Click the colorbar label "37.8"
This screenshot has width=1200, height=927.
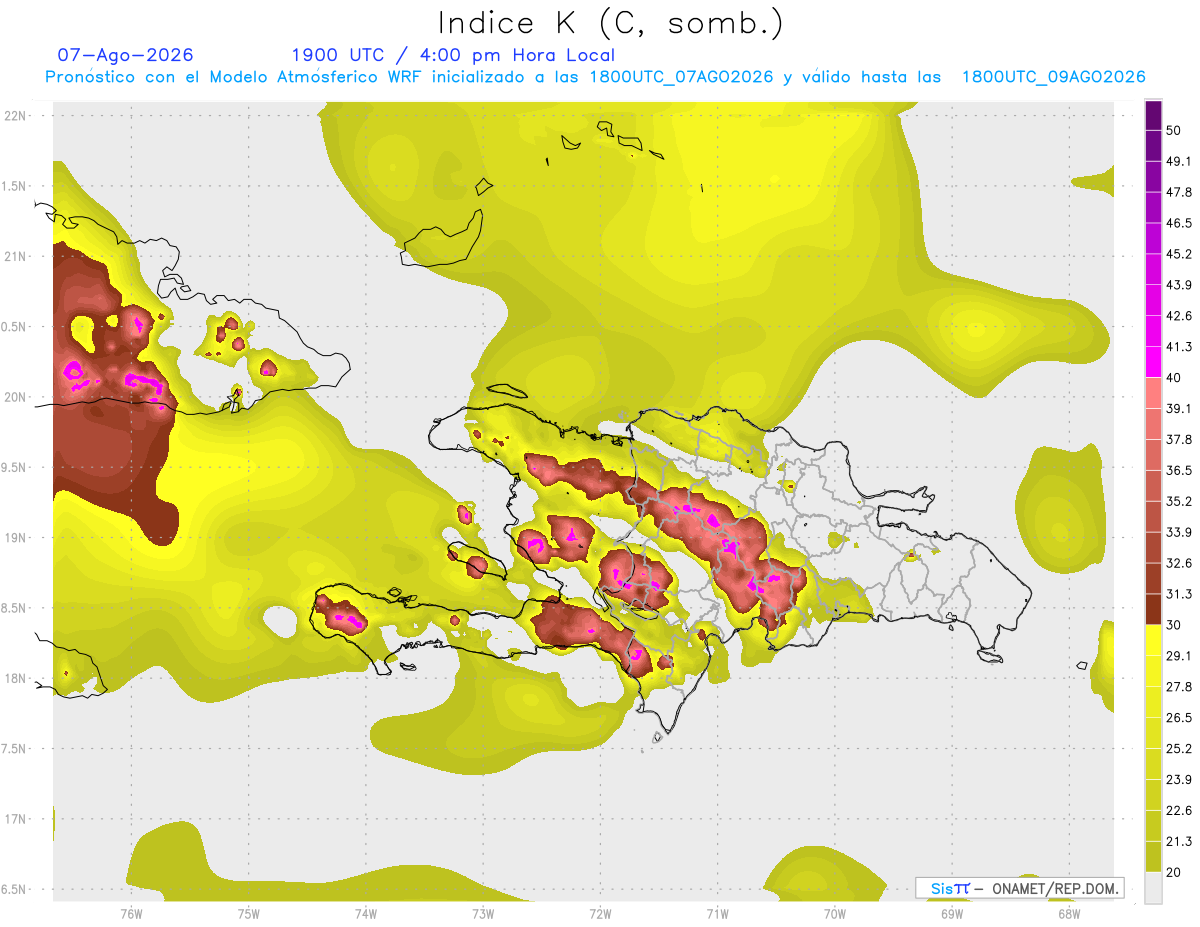1179,439
